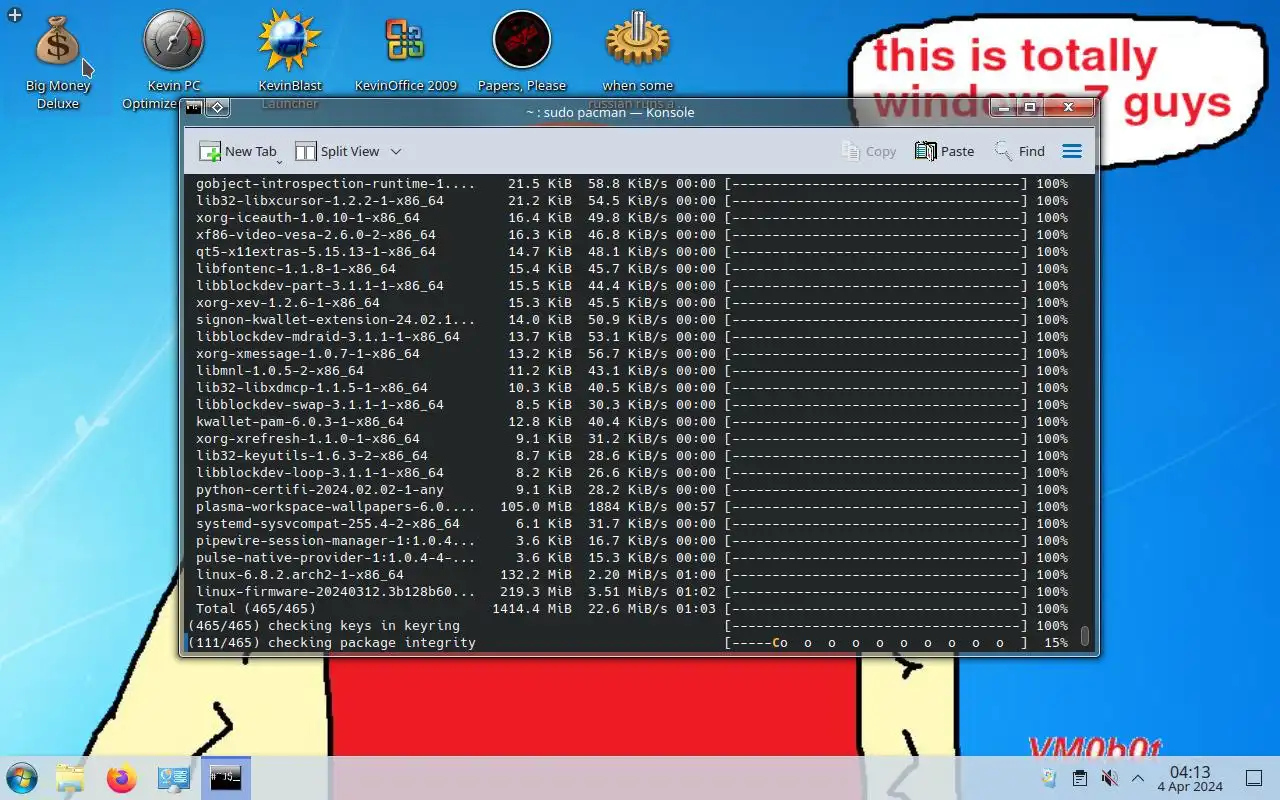Image resolution: width=1280 pixels, height=800 pixels.
Task: Click 'checking keys in keyring' line
Action: point(627,626)
